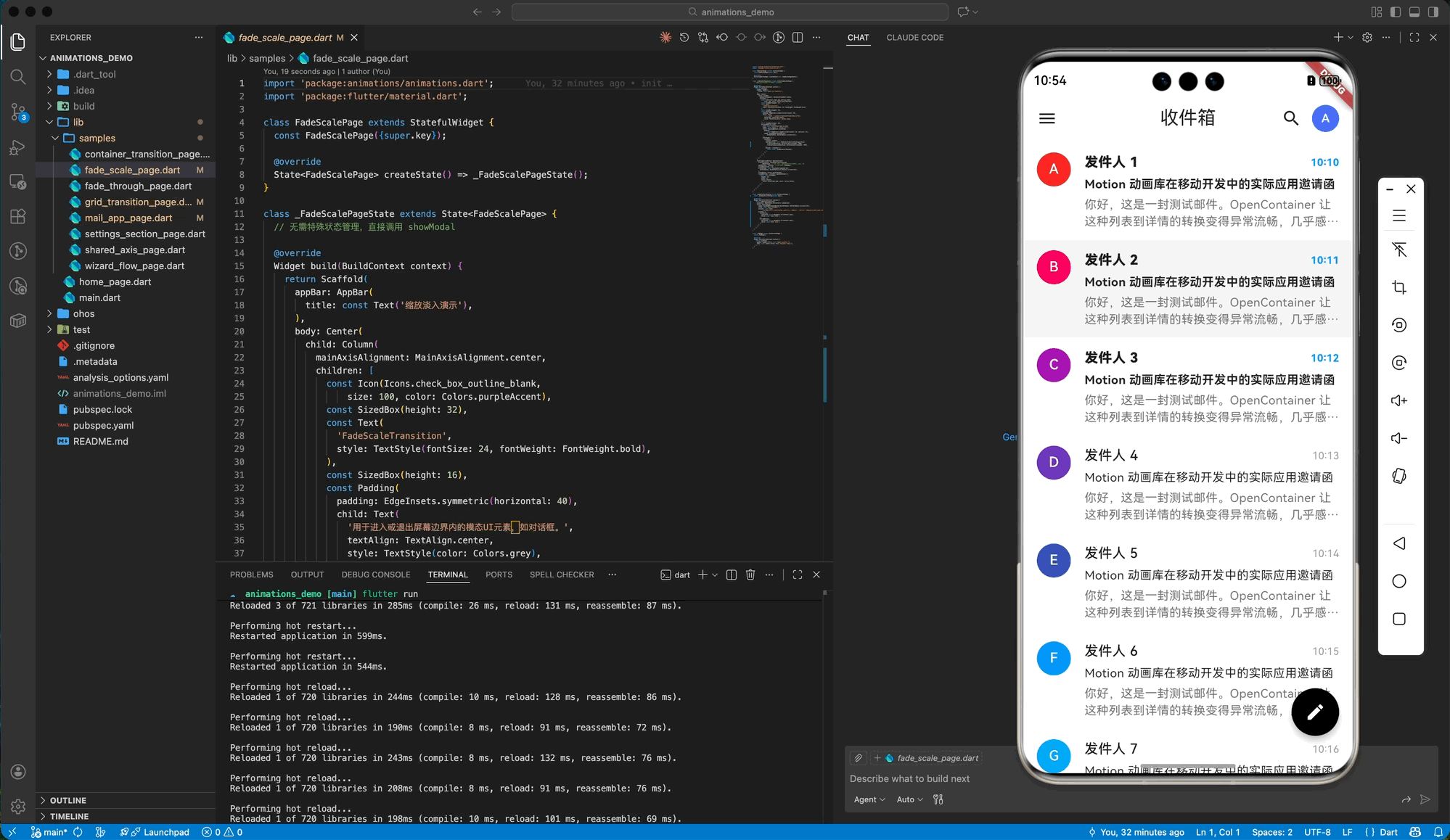Click the emulator volume up icon
This screenshot has width=1450, height=840.
point(1398,400)
